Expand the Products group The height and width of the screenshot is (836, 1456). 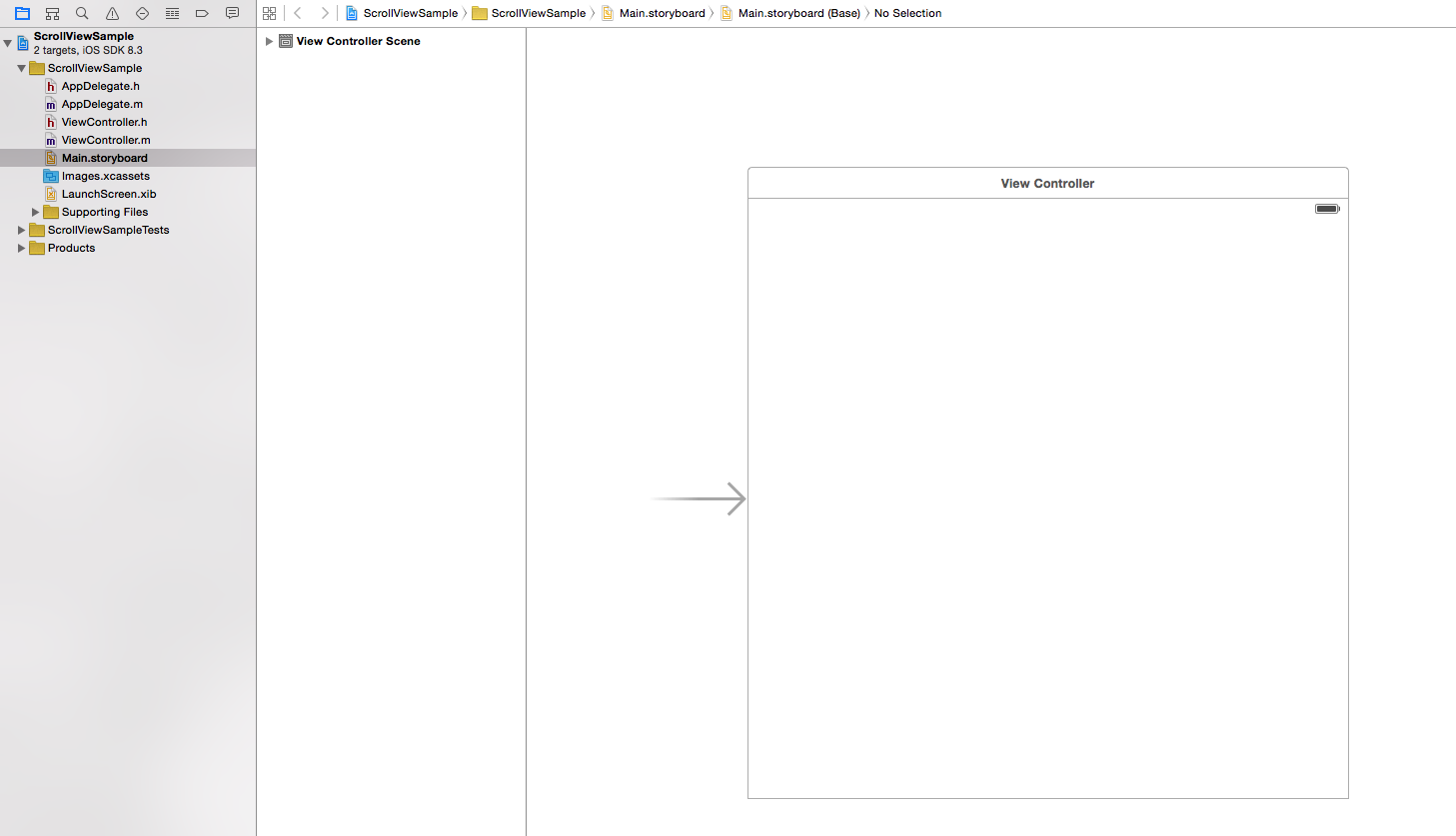tap(21, 248)
